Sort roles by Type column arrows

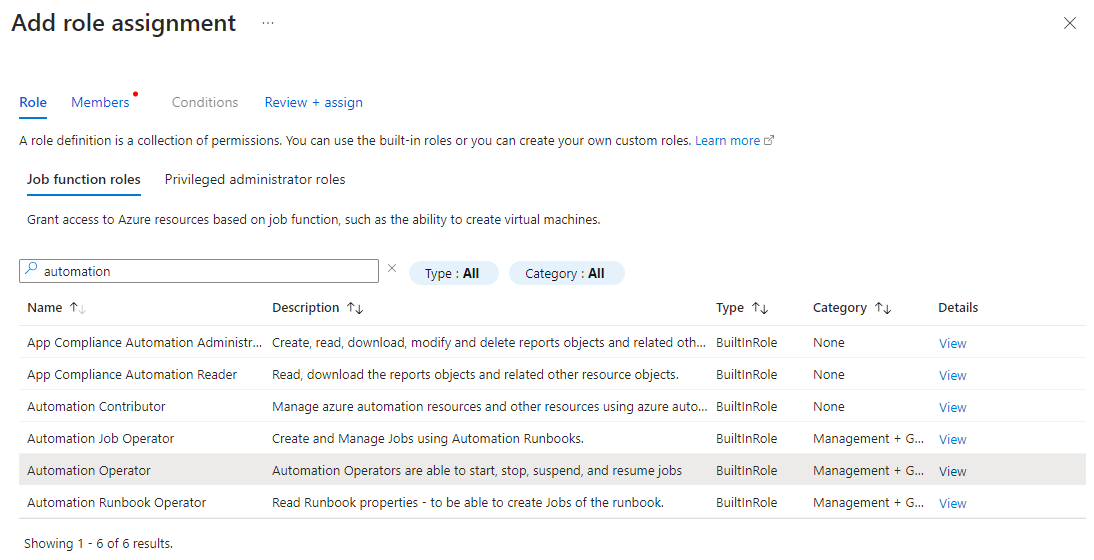click(760, 308)
